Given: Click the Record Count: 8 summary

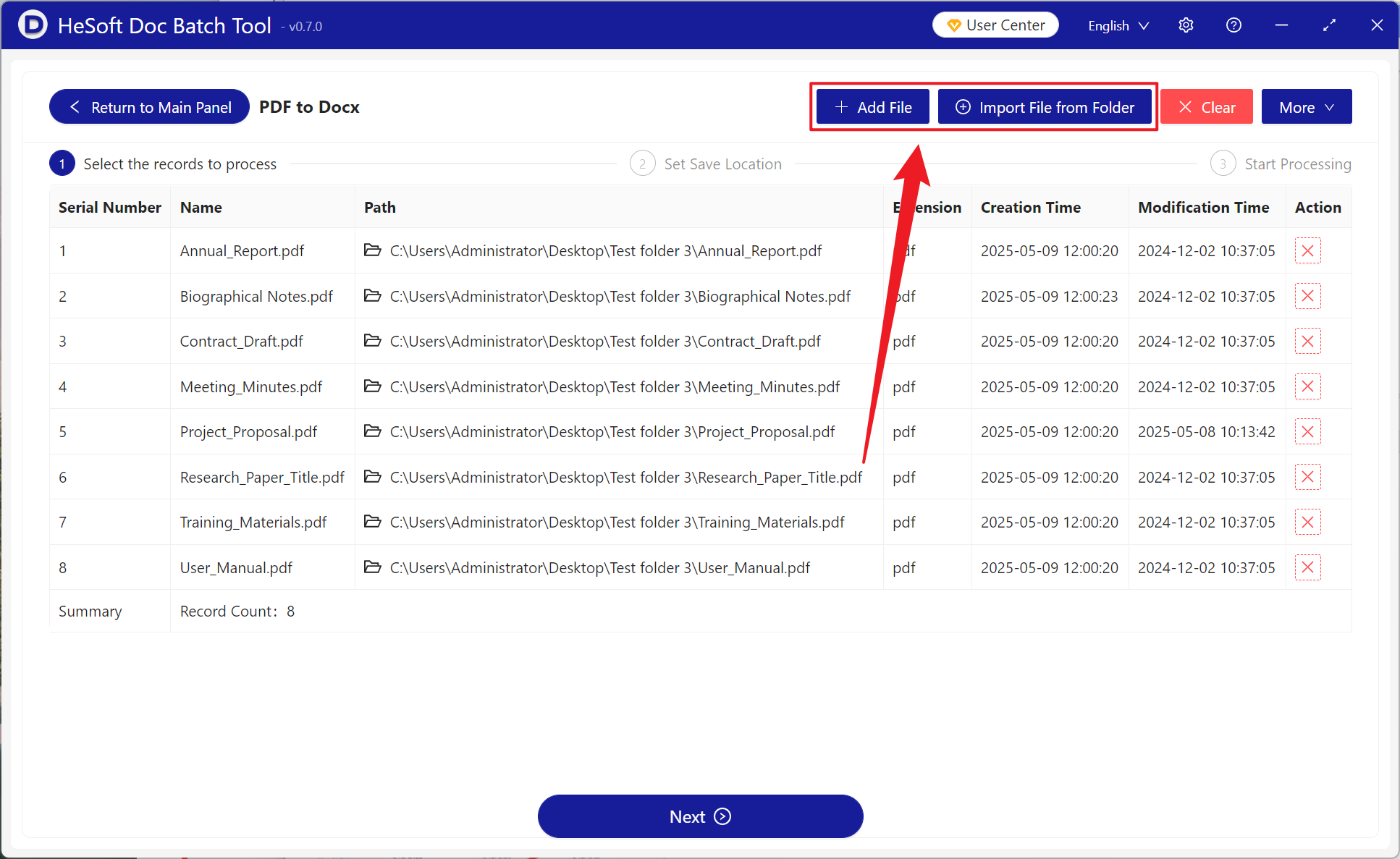Looking at the screenshot, I should 237,612.
